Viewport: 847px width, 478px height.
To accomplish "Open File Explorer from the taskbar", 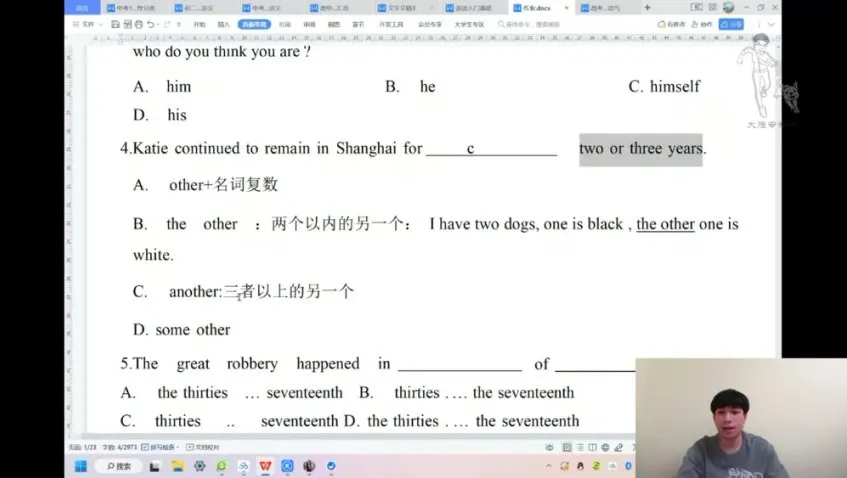I will pos(177,466).
